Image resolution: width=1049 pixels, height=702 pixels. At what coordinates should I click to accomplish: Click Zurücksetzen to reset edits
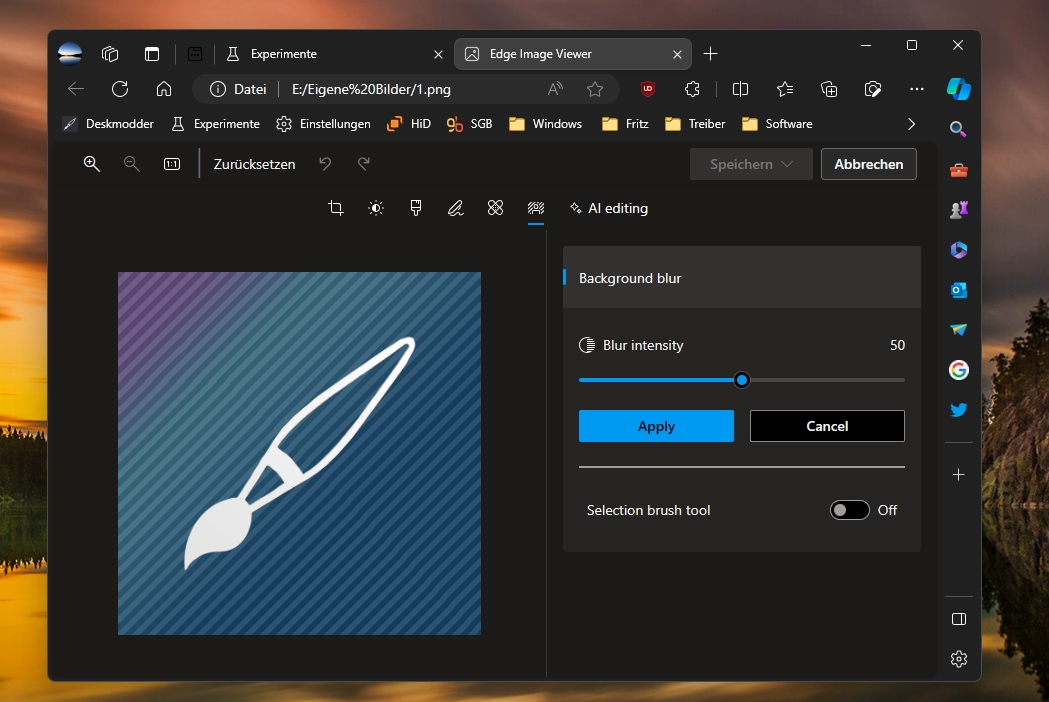tap(254, 164)
